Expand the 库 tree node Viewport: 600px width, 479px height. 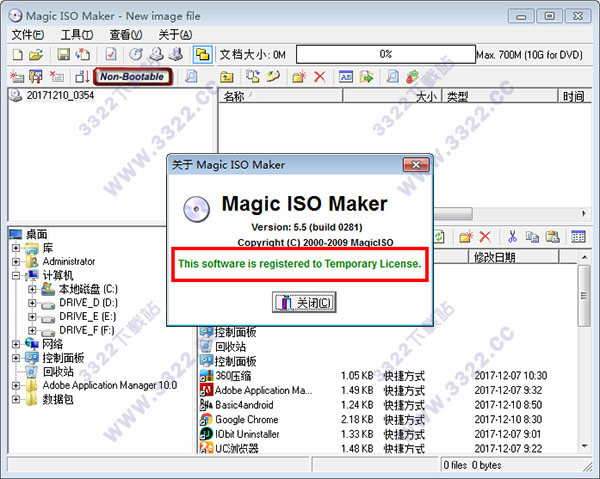coord(17,247)
